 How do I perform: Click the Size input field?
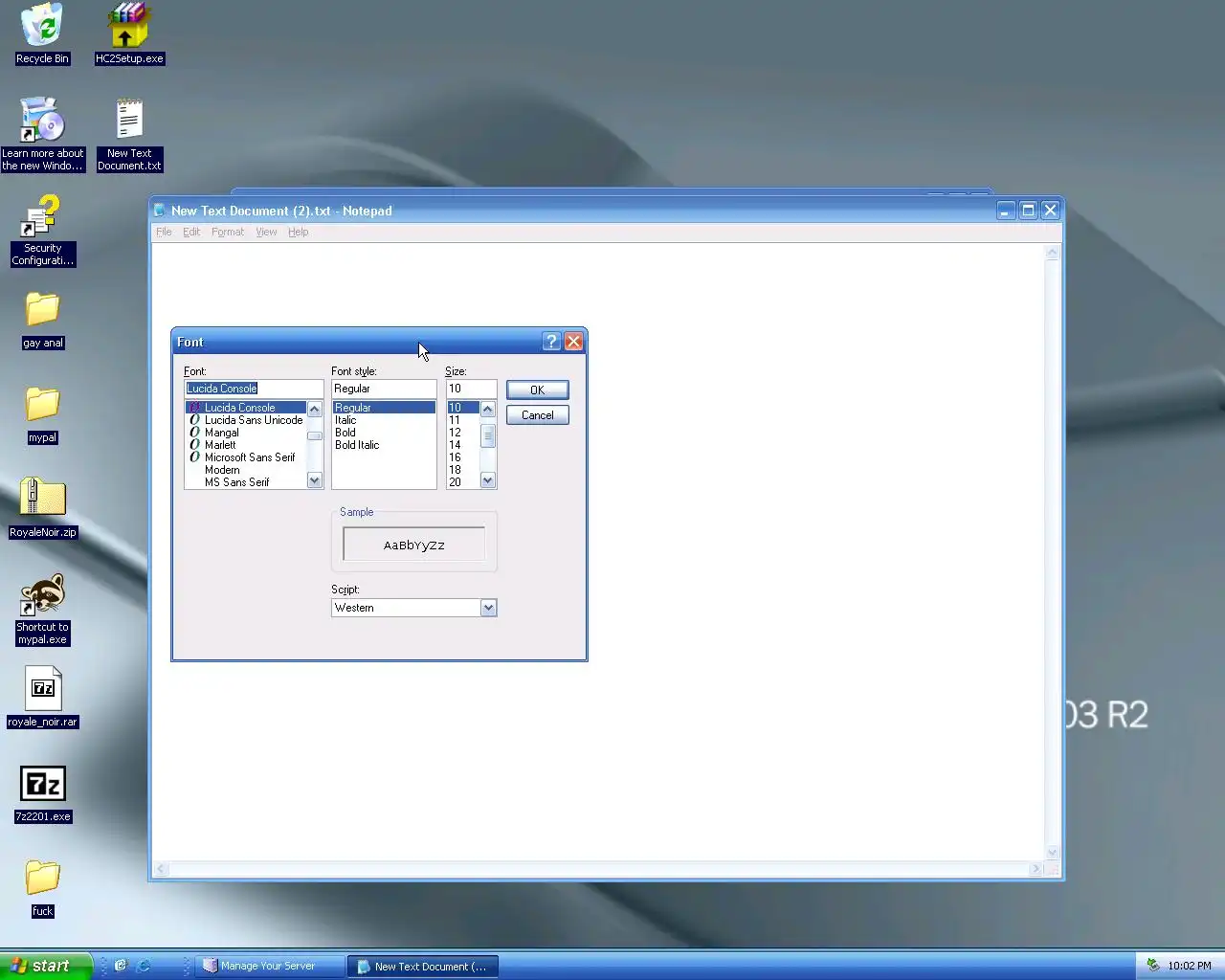471,389
